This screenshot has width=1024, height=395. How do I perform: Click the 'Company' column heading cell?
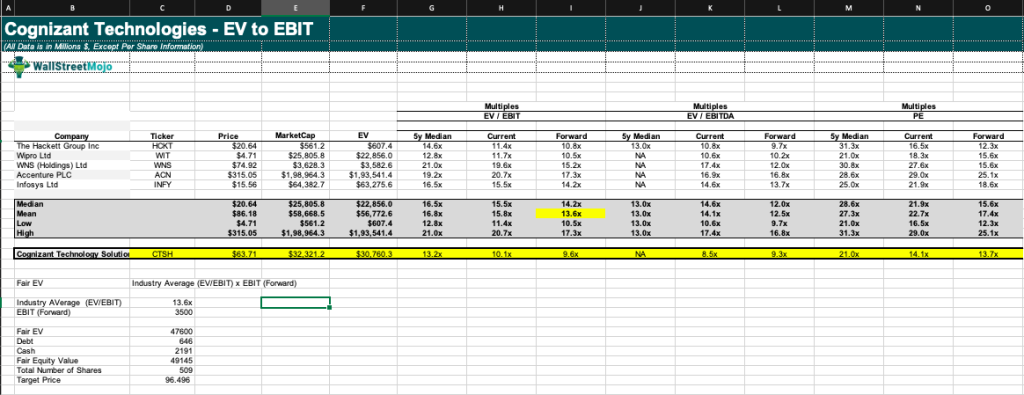[71, 136]
